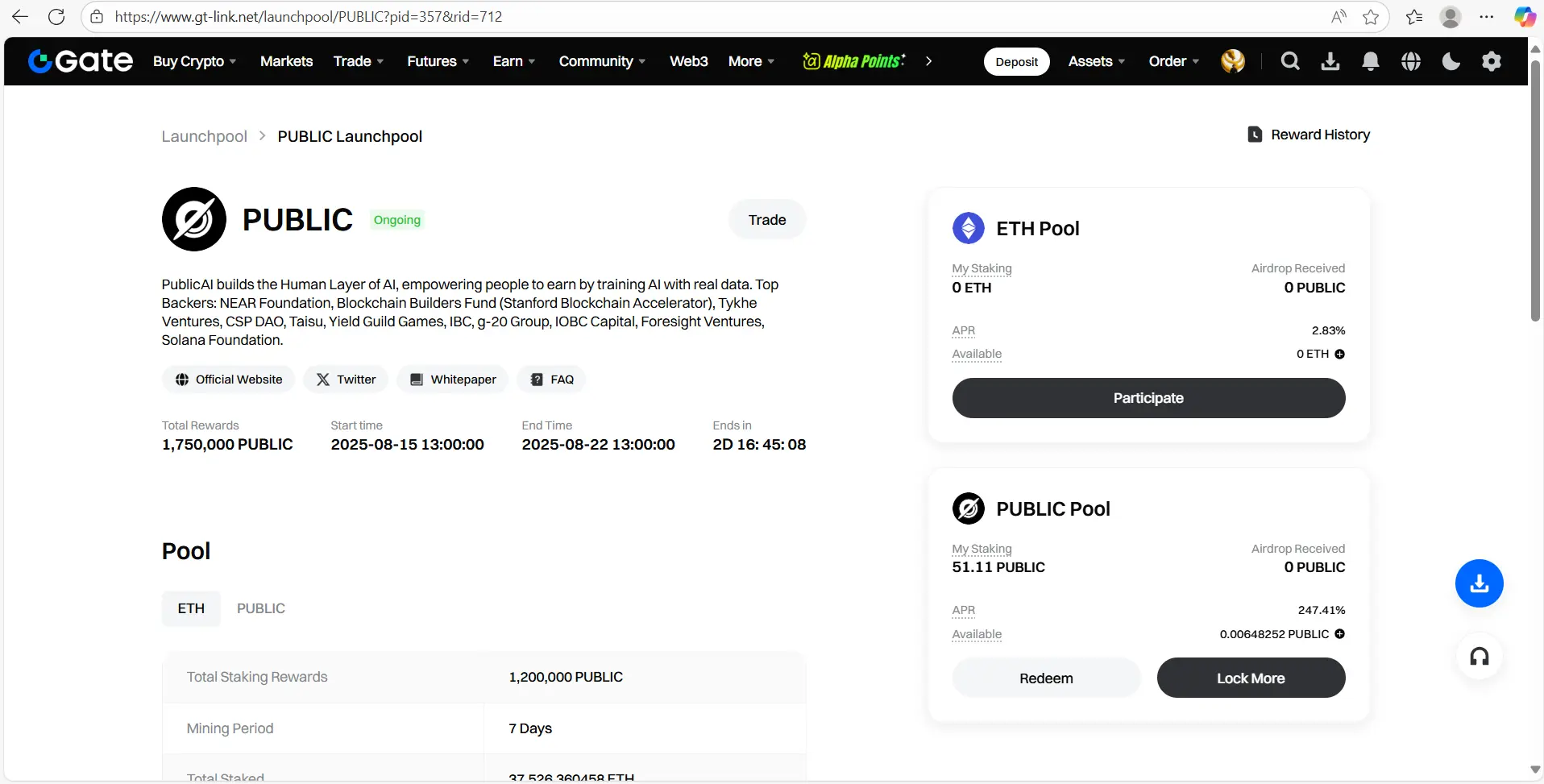Viewport: 1544px width, 784px height.
Task: Click the plus icon beside 0.00648252 PUBLIC
Action: [1339, 634]
